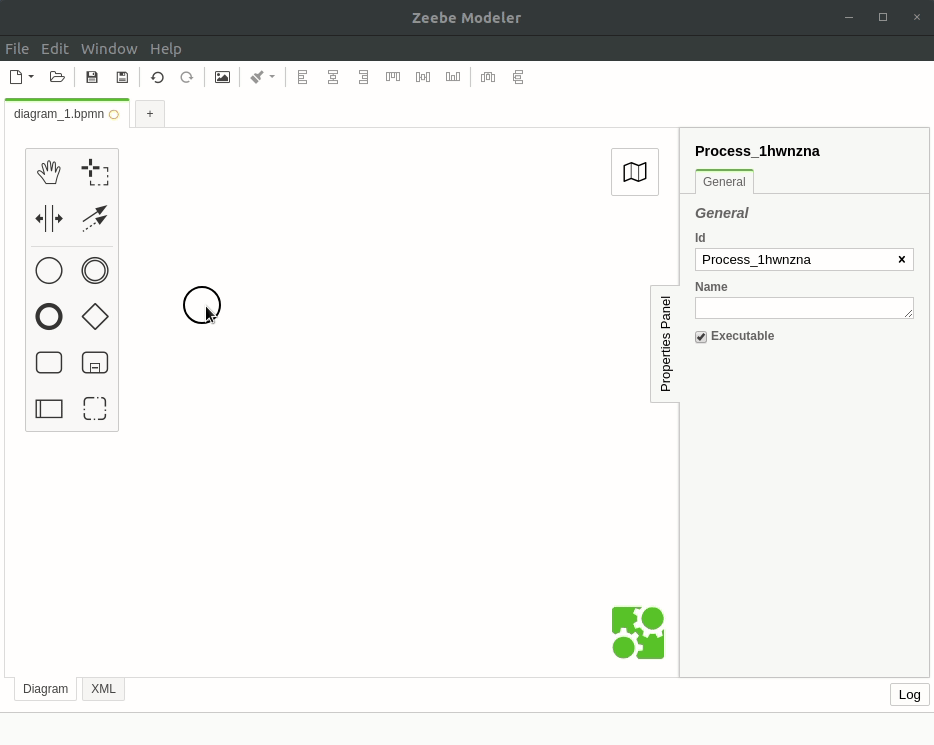Close the Zeebe Modeler window
Screen dimensions: 934x745
click(917, 17)
